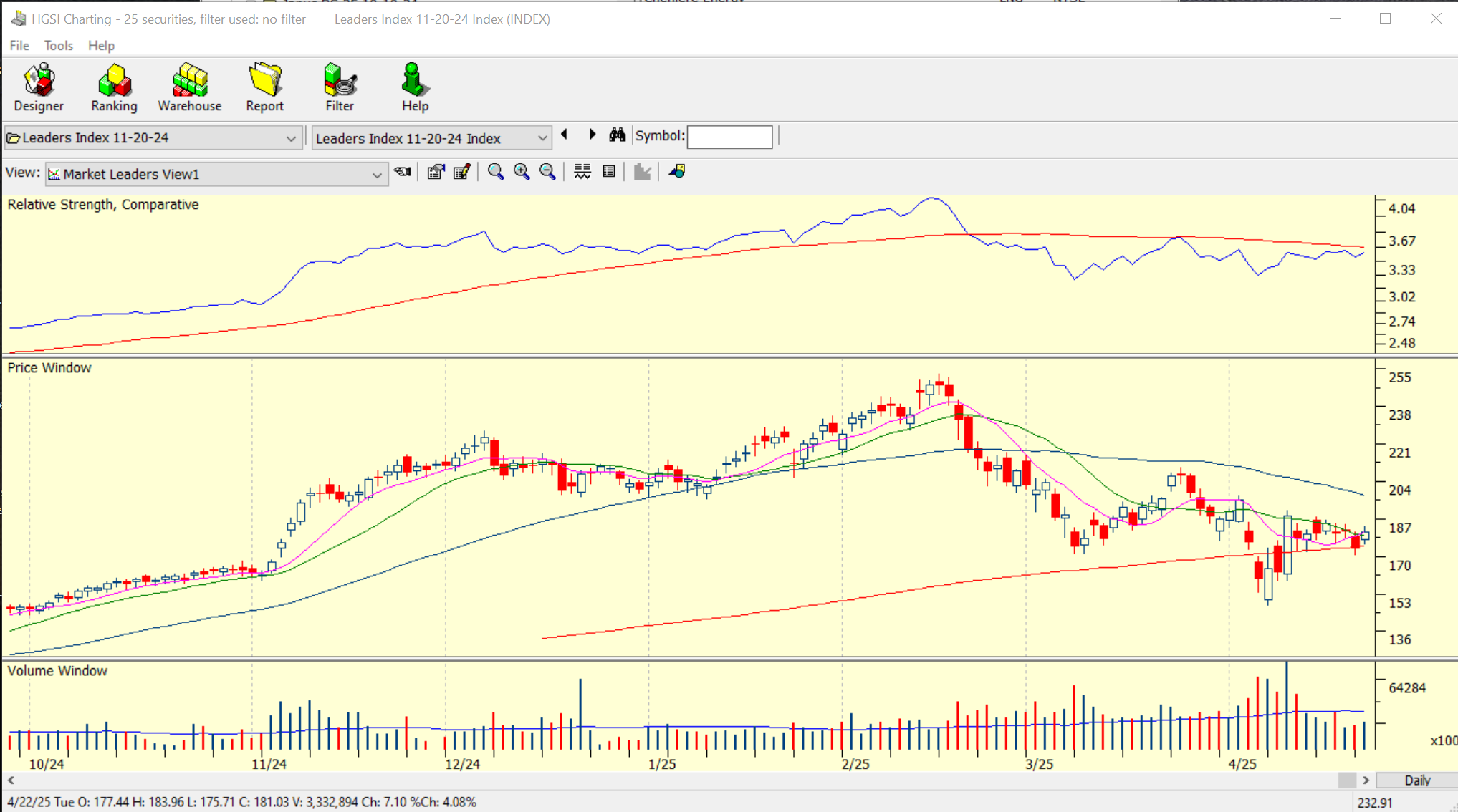Click the 2/25 date axis label
The width and height of the screenshot is (1458, 812).
pyautogui.click(x=855, y=764)
